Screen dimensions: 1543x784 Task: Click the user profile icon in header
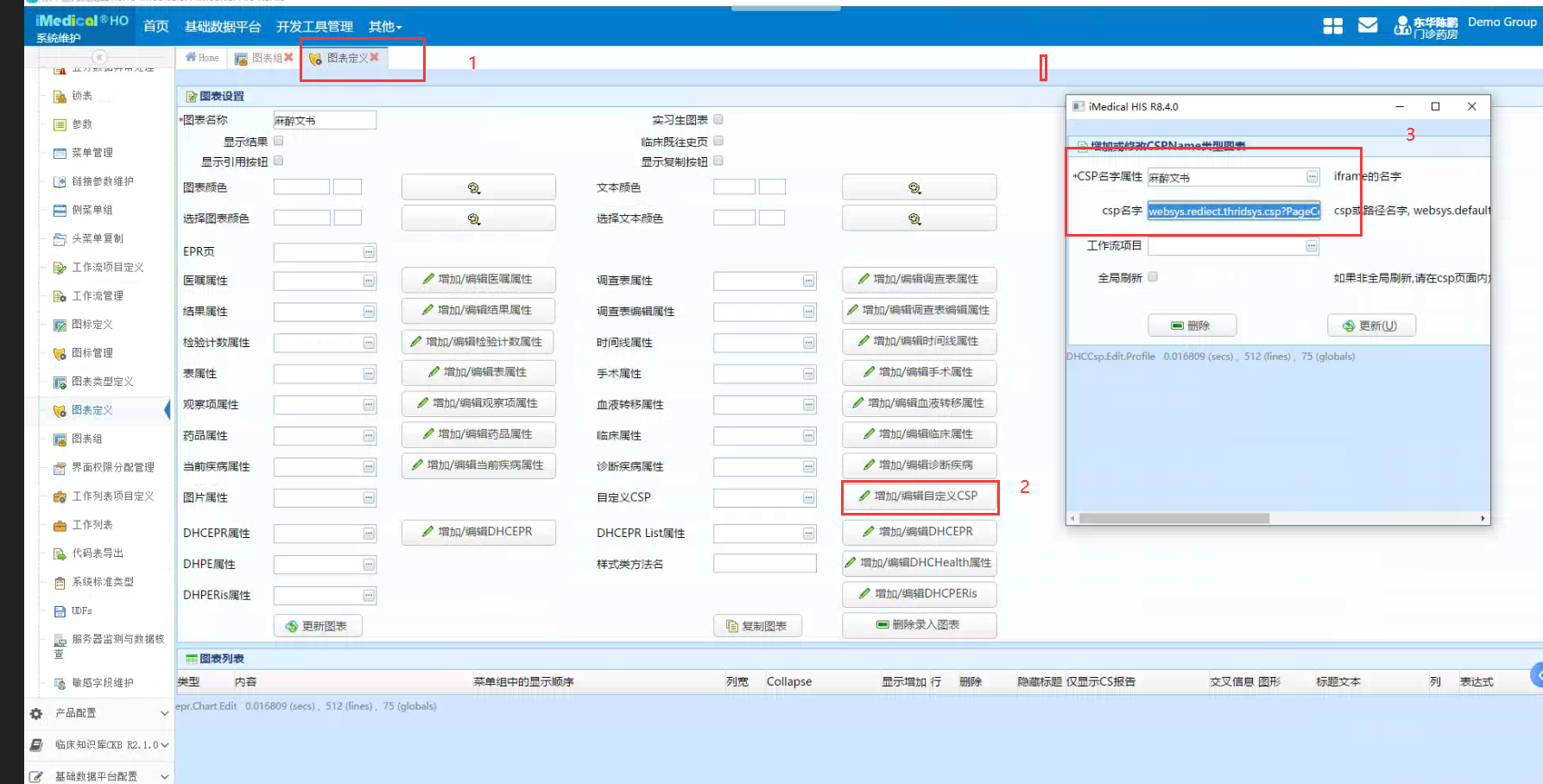pyautogui.click(x=1402, y=27)
